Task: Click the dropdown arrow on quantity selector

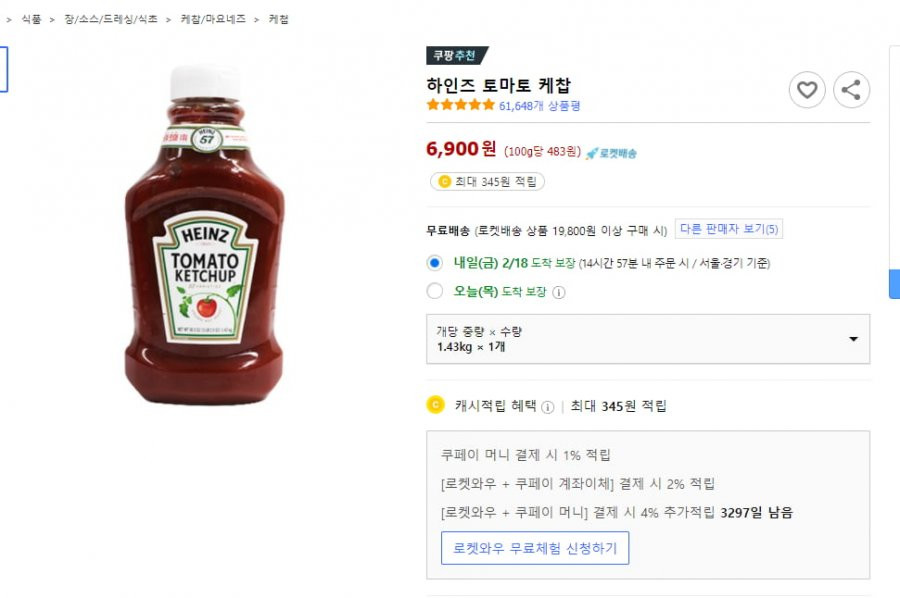Action: tap(854, 339)
